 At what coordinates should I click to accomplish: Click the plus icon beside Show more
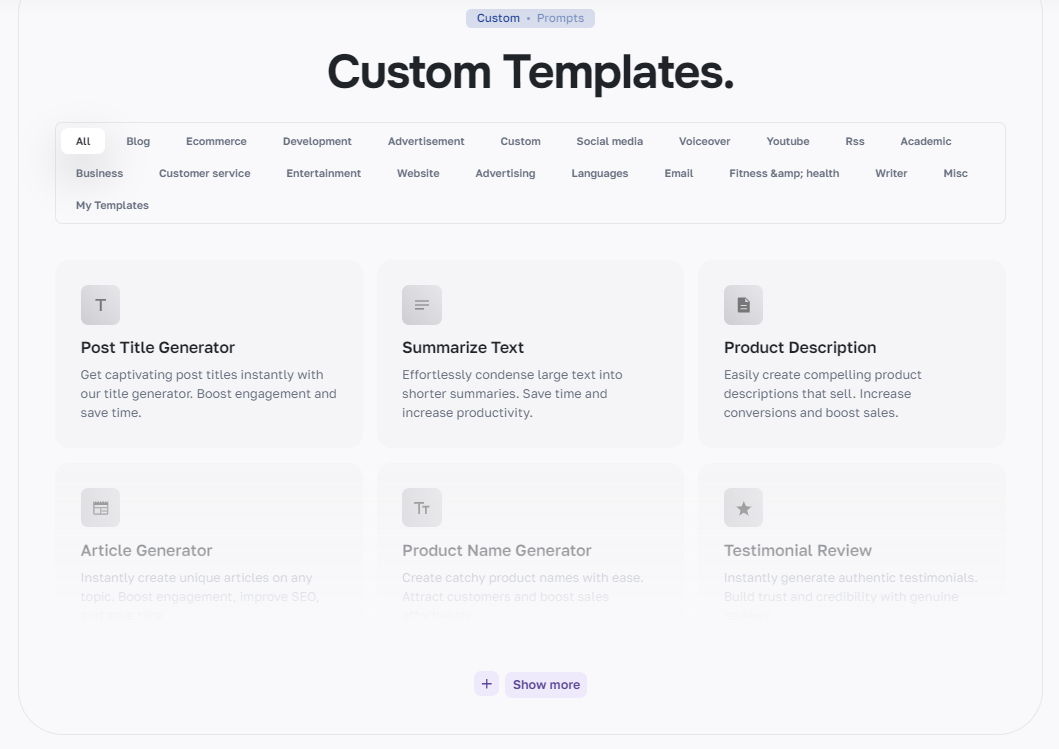coord(486,683)
